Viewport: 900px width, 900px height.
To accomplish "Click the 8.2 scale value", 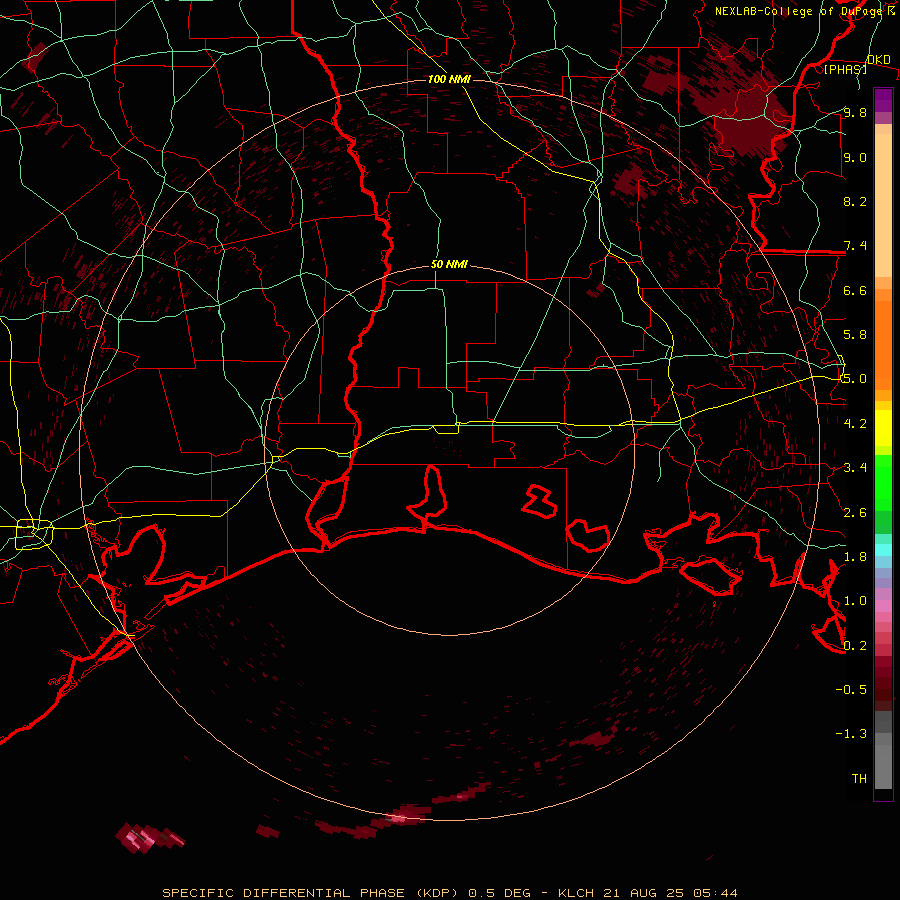I will click(x=855, y=201).
